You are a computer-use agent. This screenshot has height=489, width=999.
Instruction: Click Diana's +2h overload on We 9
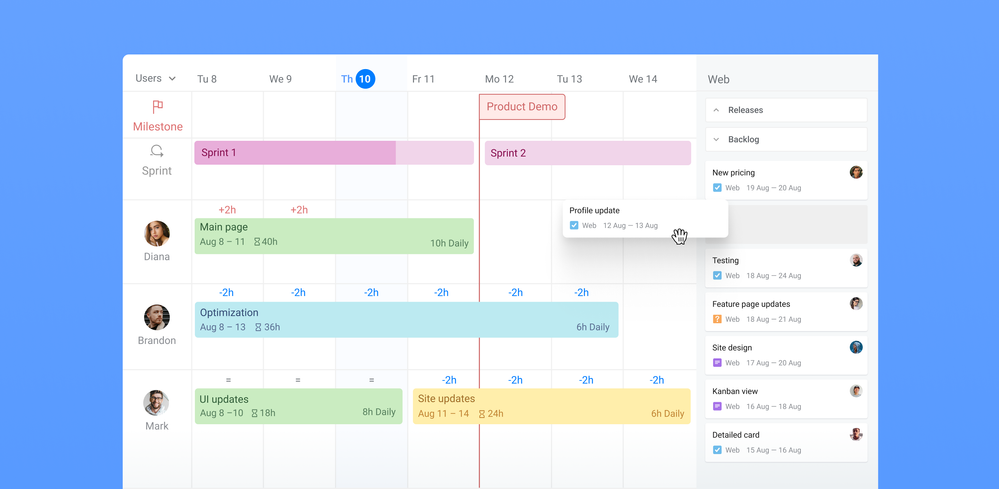(x=299, y=209)
